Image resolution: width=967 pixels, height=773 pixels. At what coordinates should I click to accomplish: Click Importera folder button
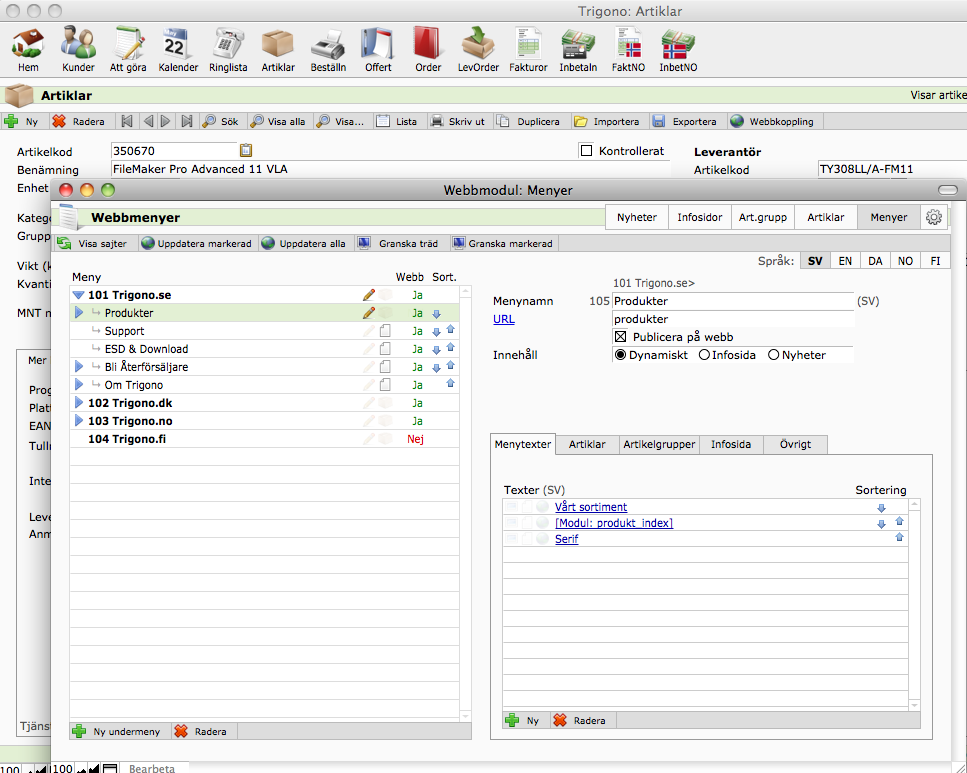pyautogui.click(x=607, y=122)
